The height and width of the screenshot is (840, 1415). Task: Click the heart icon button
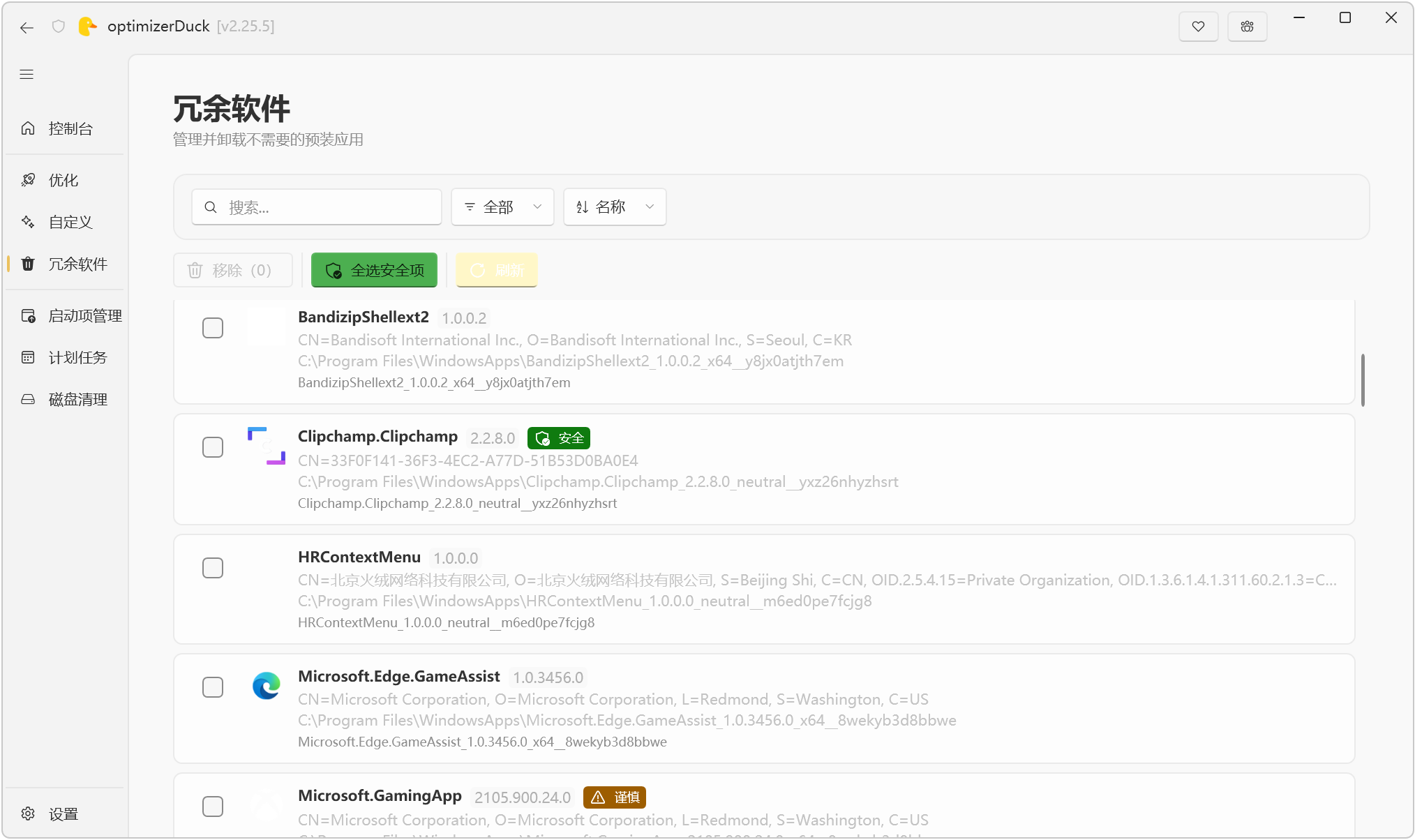pos(1198,27)
